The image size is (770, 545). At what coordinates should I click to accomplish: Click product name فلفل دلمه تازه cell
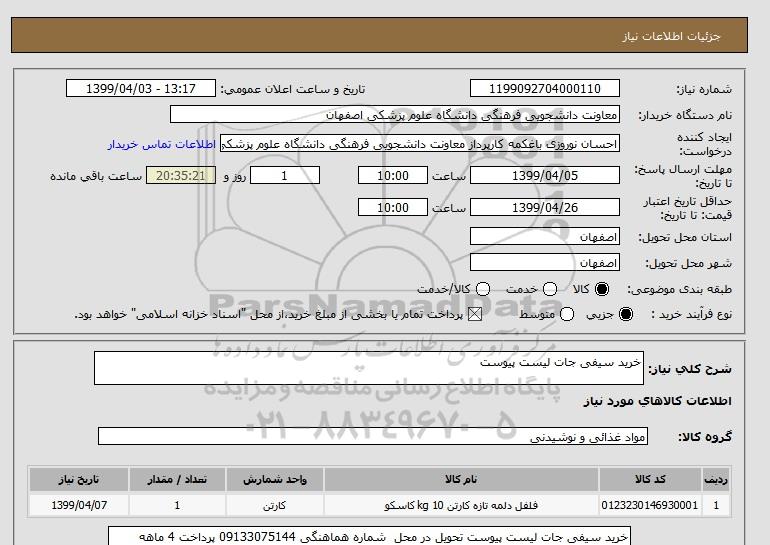click(461, 505)
